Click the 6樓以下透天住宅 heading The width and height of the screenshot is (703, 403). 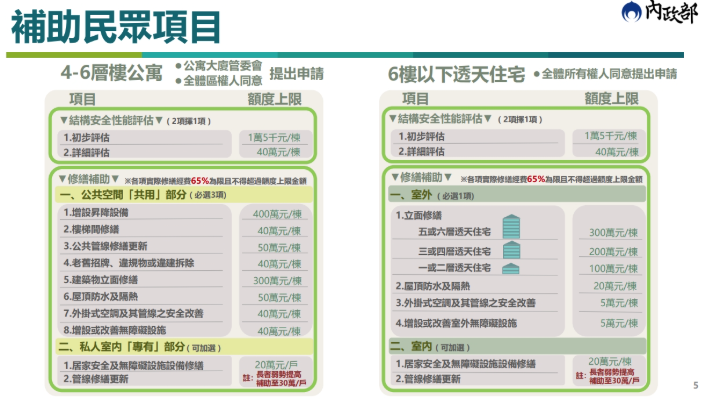(x=456, y=74)
